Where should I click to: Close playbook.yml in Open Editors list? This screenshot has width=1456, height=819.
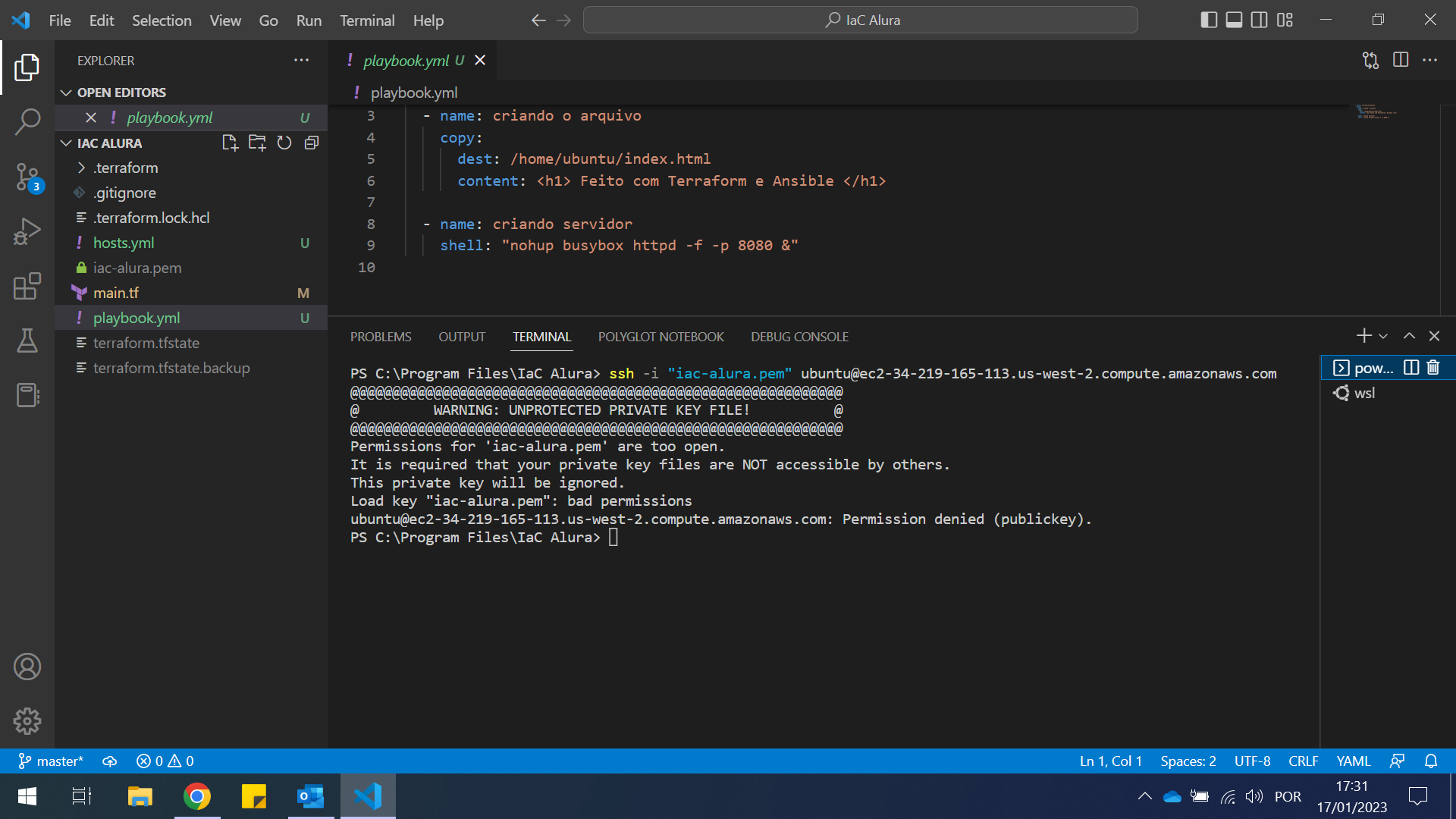click(x=90, y=118)
